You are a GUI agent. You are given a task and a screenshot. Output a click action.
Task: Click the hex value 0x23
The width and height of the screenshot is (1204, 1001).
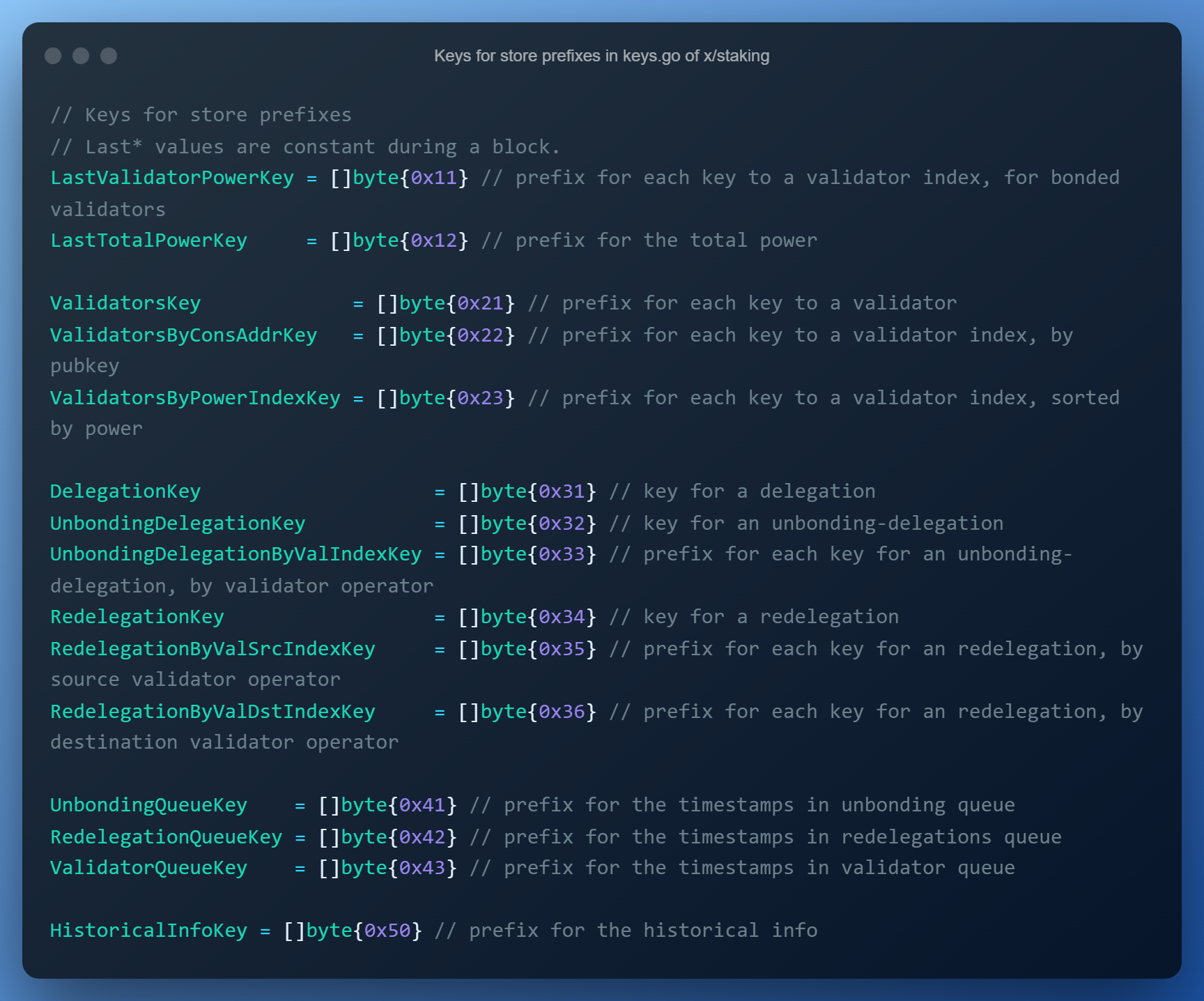click(x=481, y=398)
